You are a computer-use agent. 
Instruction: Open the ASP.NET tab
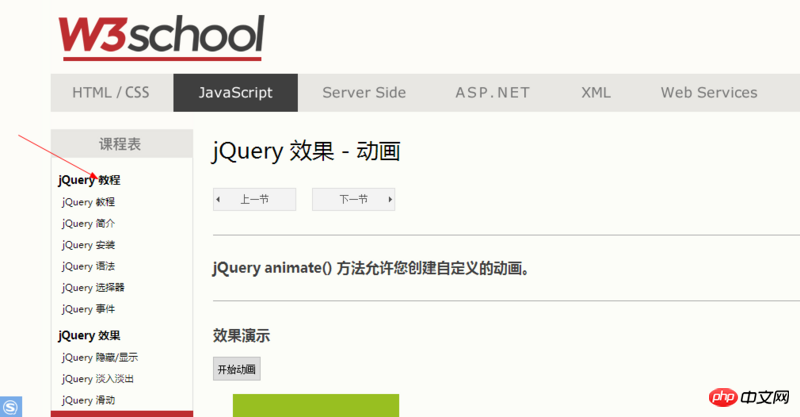[493, 92]
